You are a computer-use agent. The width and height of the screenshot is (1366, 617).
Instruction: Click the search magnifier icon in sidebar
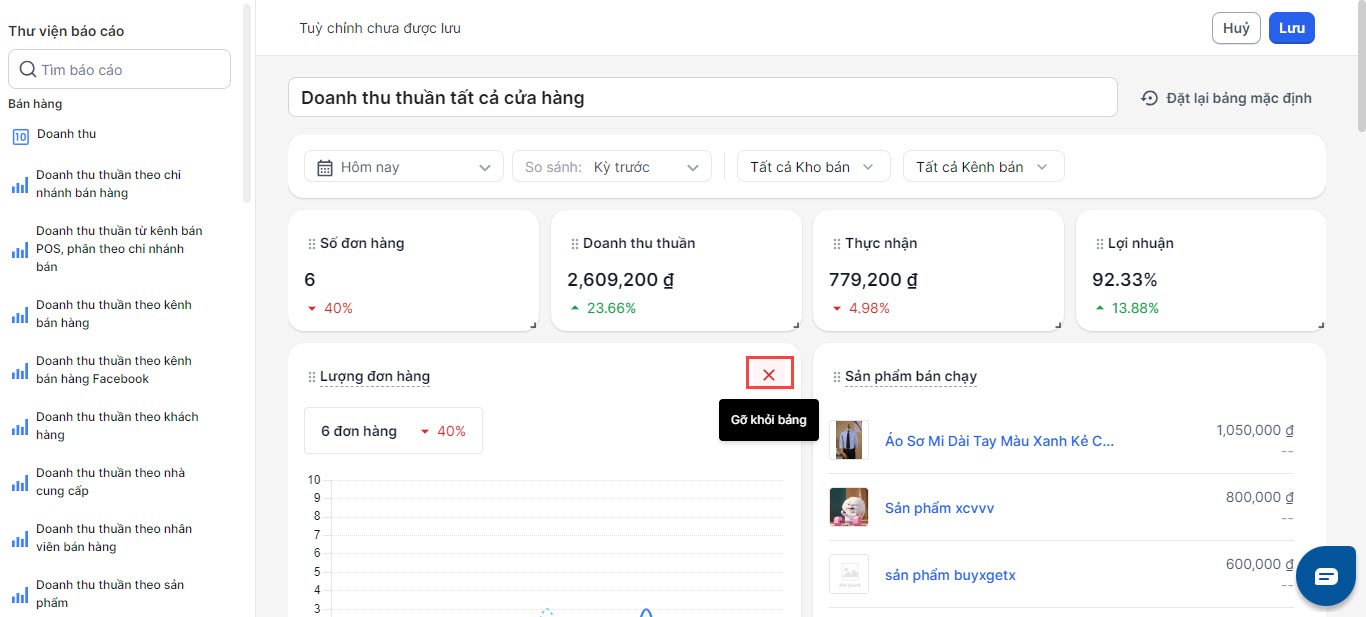pyautogui.click(x=28, y=70)
